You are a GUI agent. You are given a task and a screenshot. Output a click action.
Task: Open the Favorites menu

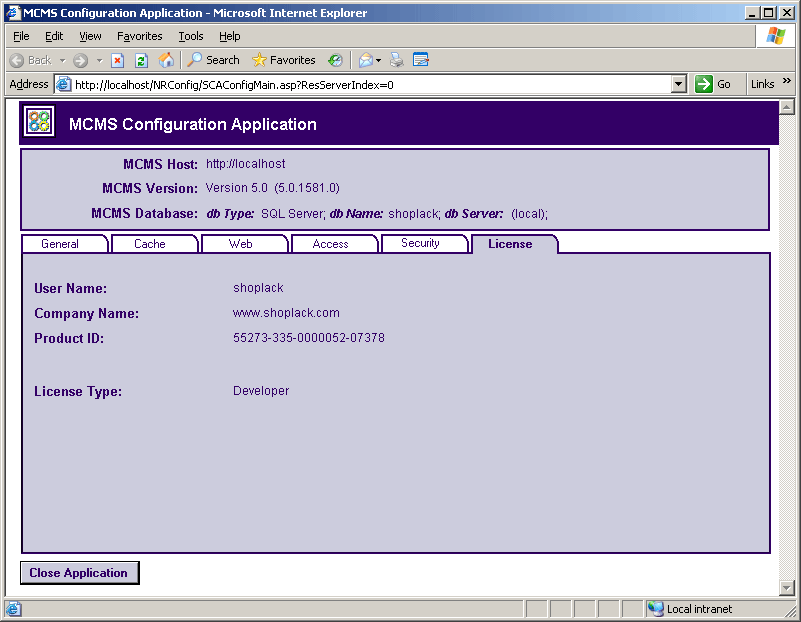tap(139, 36)
